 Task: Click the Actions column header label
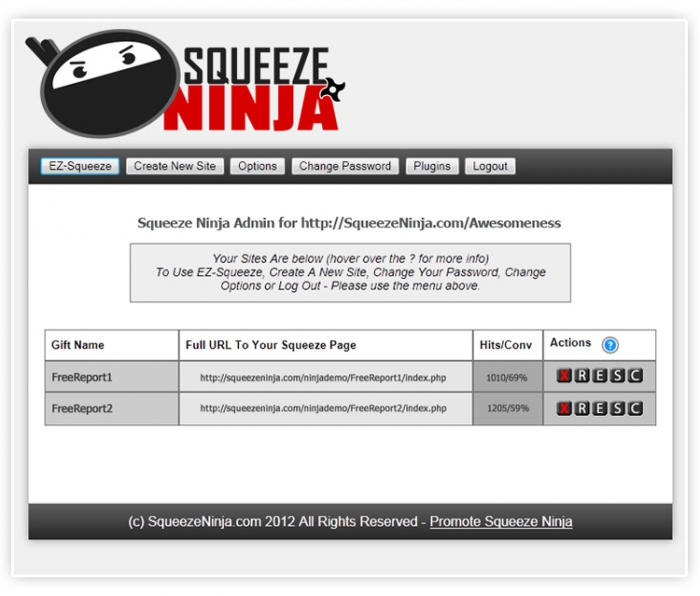coord(571,342)
